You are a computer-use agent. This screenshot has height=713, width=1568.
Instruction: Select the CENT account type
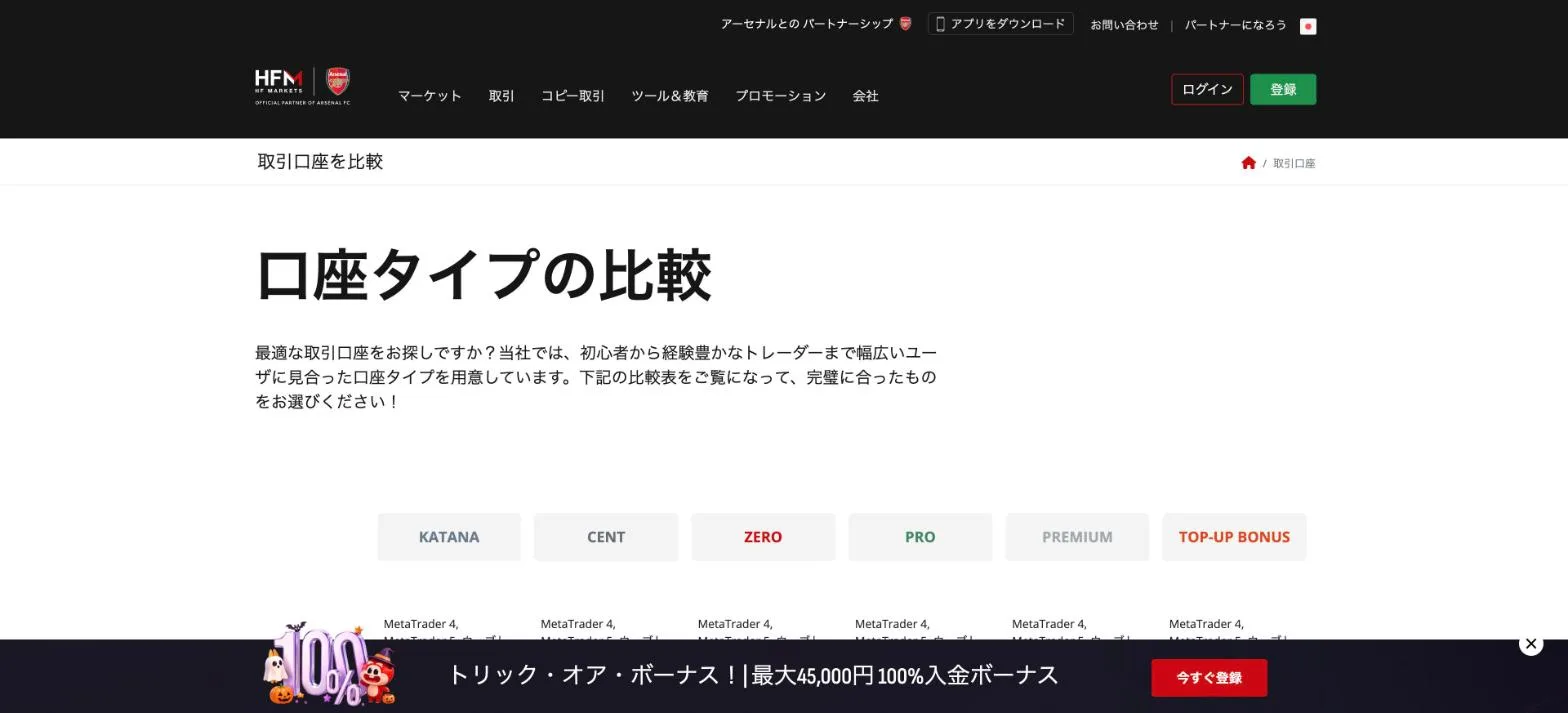click(606, 537)
